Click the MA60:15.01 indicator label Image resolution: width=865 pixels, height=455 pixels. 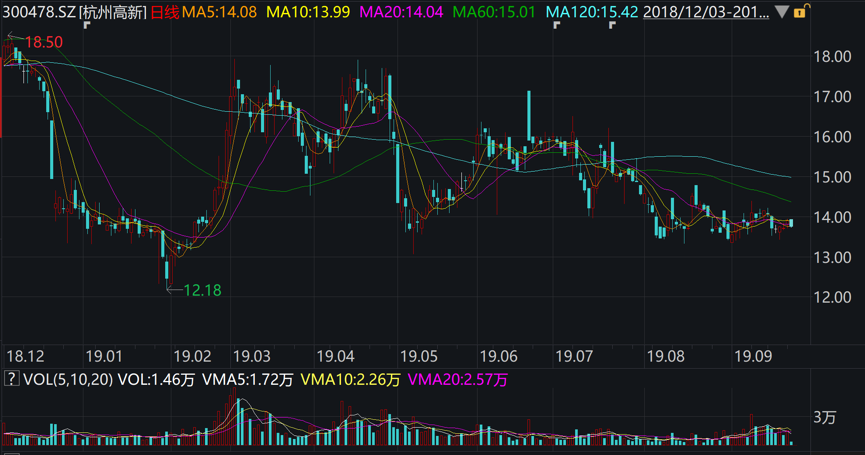[x=494, y=12]
